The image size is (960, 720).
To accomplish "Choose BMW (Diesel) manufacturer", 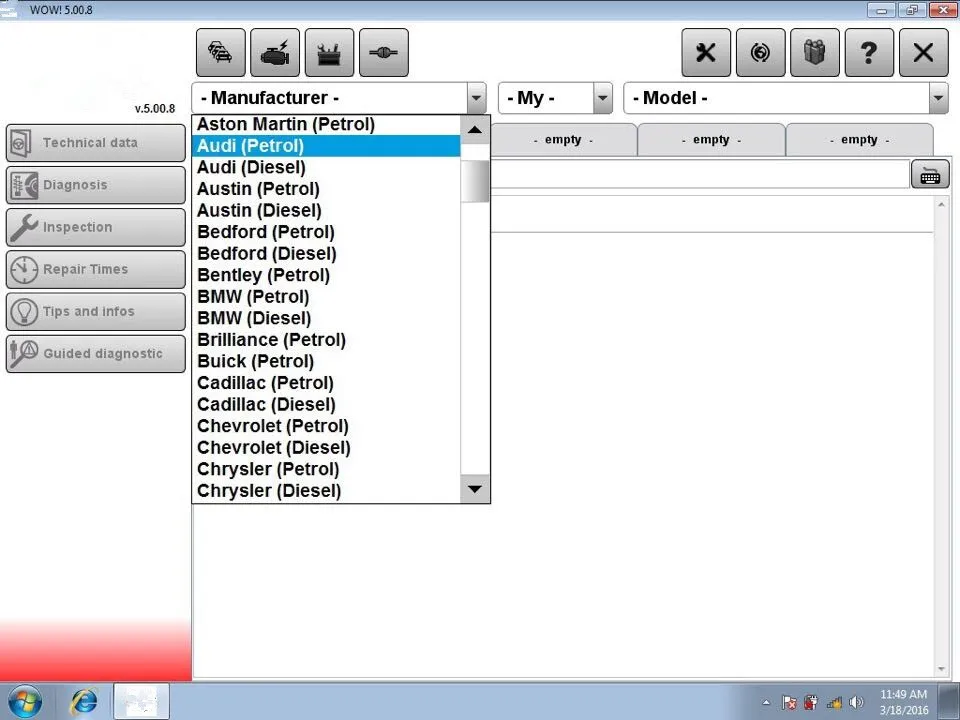I will point(326,318).
